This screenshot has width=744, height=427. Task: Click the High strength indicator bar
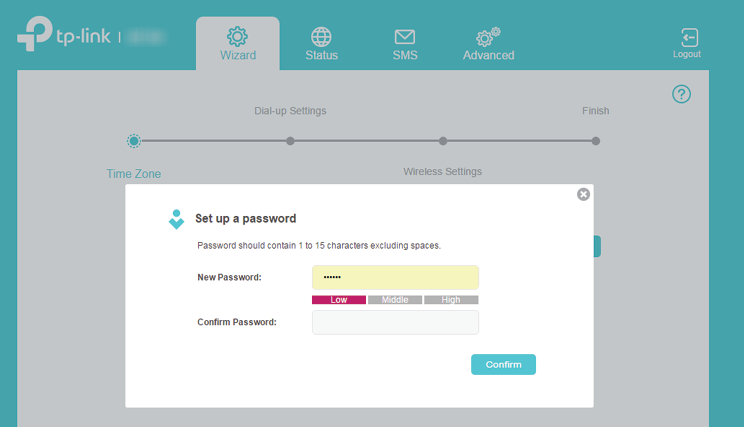[x=451, y=300]
